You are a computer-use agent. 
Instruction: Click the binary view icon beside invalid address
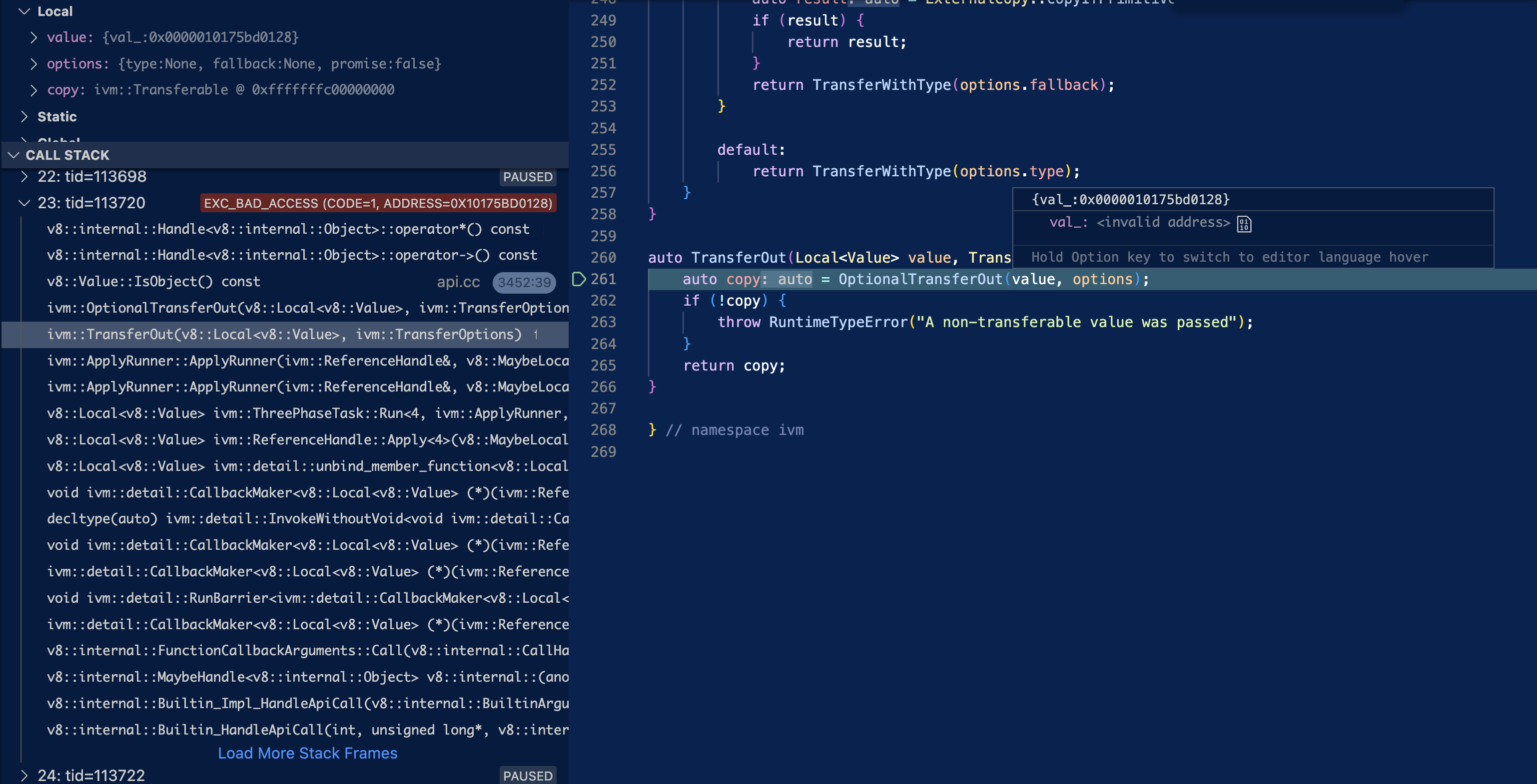1245,224
